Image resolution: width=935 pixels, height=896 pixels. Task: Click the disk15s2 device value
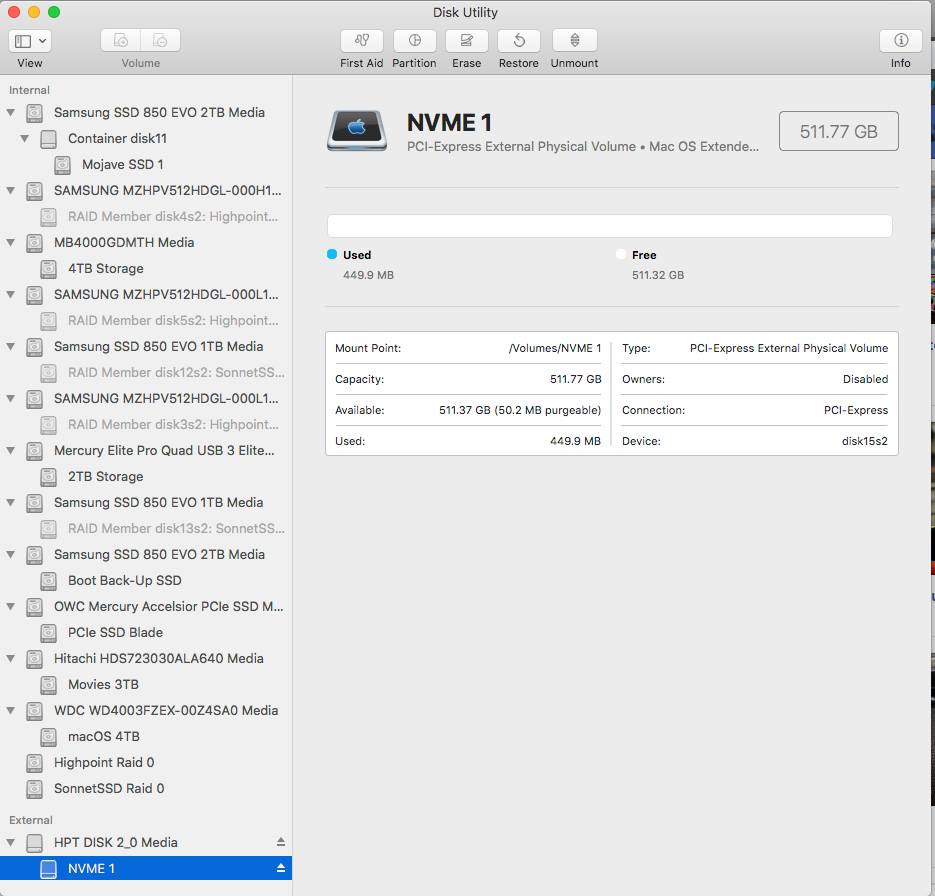tap(864, 441)
